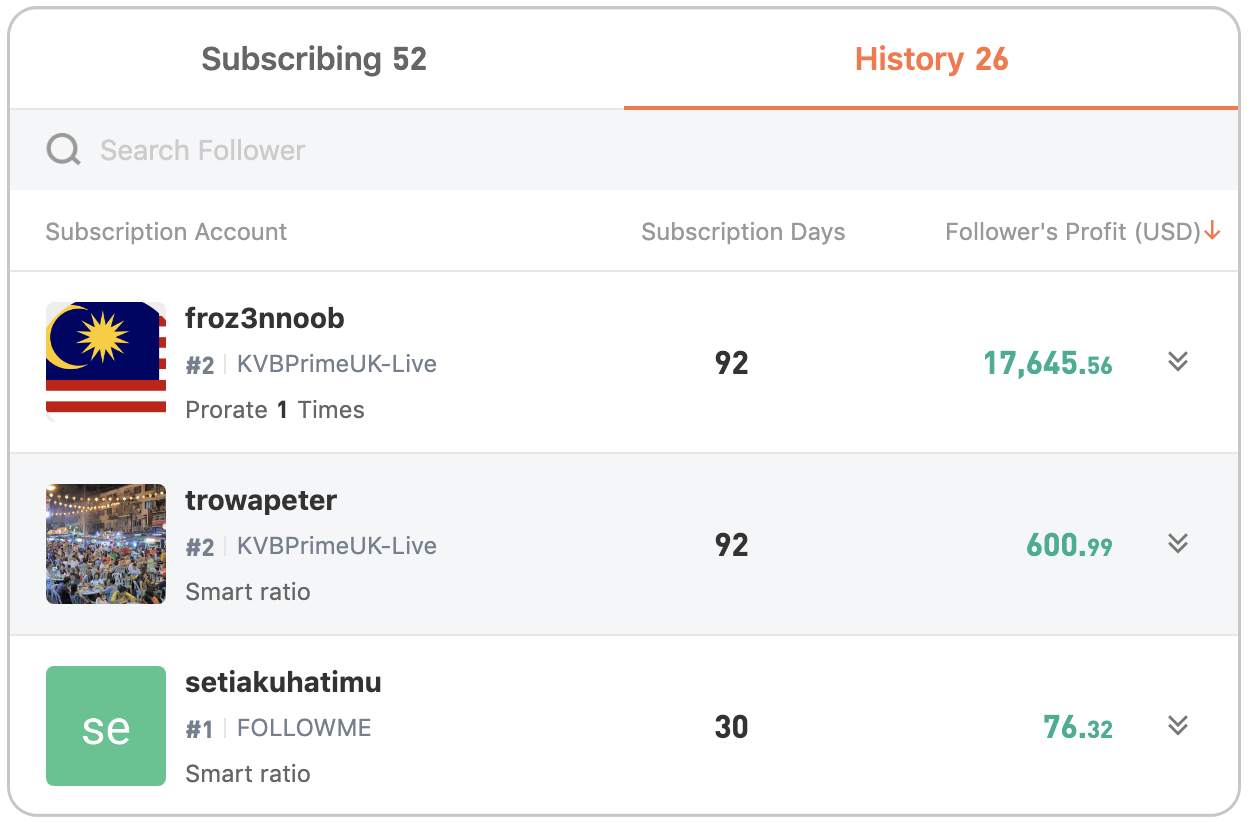This screenshot has width=1248, height=822.
Task: Open the trowapeter username link
Action: pos(261,500)
